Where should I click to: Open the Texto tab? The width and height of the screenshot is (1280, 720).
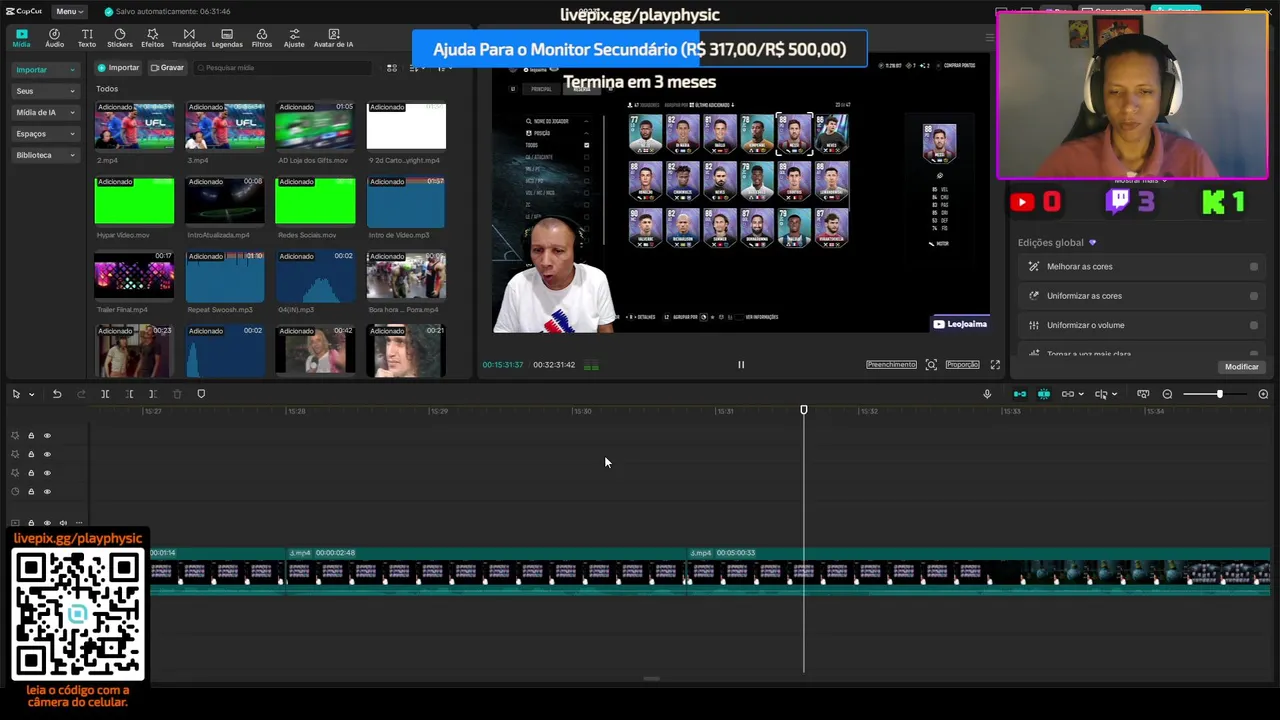[87, 38]
